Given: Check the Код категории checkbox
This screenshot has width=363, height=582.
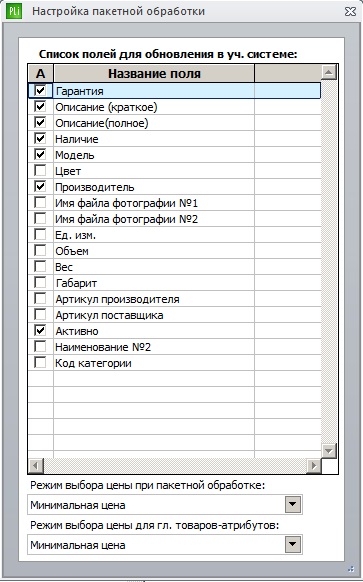Looking at the screenshot, I should [40, 362].
